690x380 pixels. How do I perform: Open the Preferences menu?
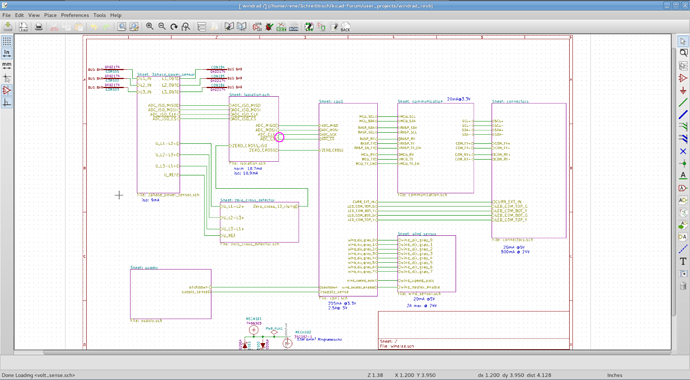(75, 15)
